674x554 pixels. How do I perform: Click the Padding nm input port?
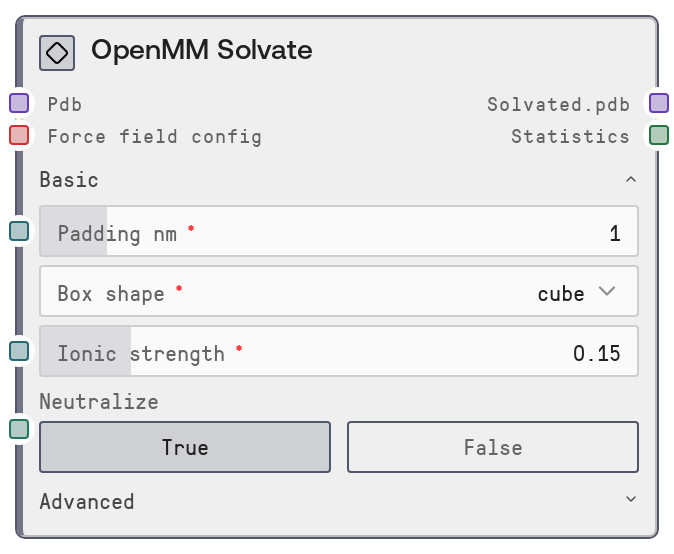click(x=19, y=232)
